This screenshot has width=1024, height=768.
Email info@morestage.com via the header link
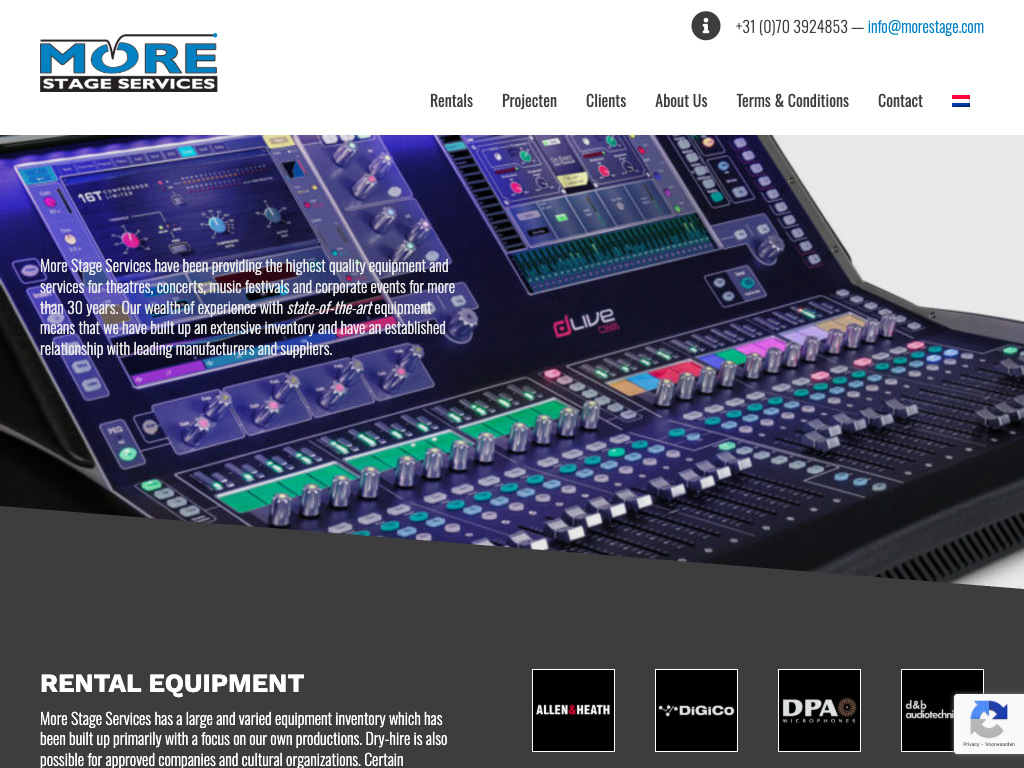click(x=925, y=27)
